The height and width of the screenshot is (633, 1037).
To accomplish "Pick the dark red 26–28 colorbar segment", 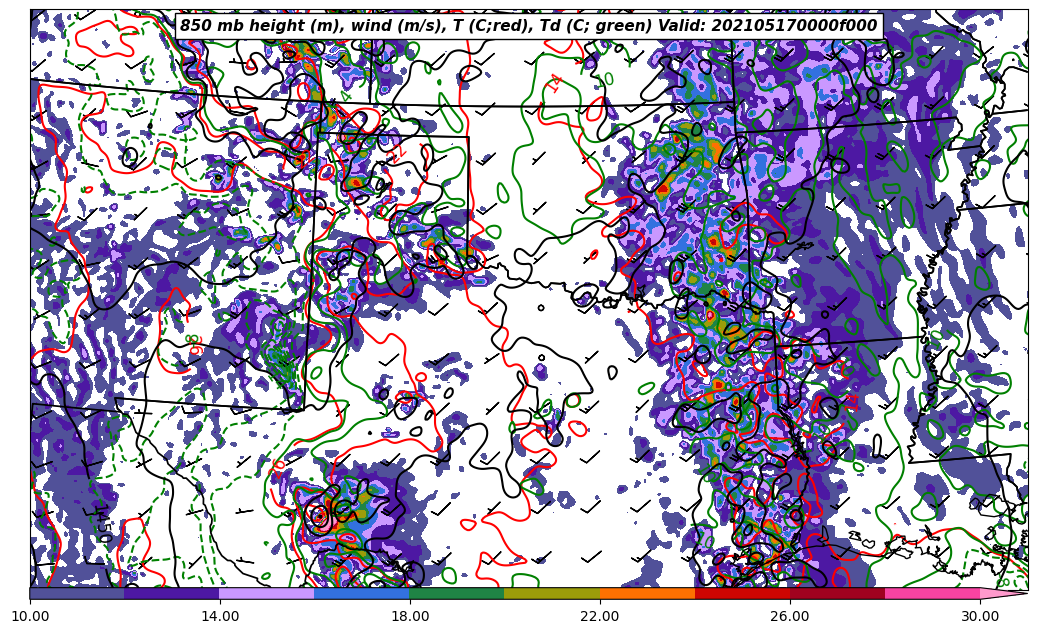I will [x=837, y=593].
